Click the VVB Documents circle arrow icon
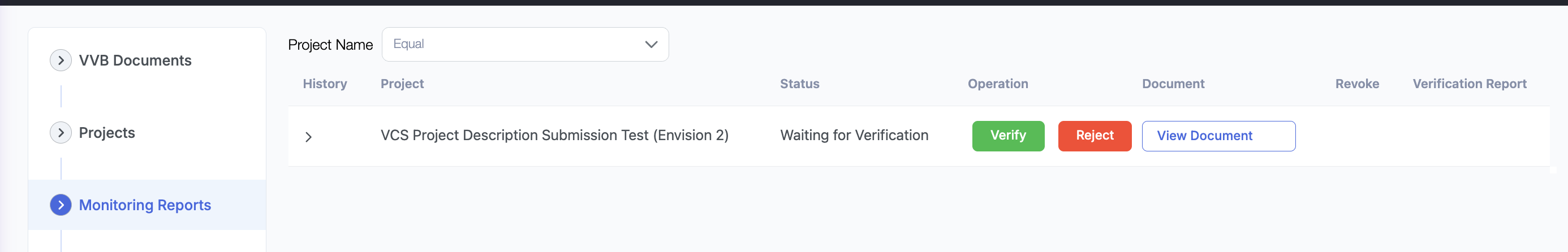 [61, 60]
